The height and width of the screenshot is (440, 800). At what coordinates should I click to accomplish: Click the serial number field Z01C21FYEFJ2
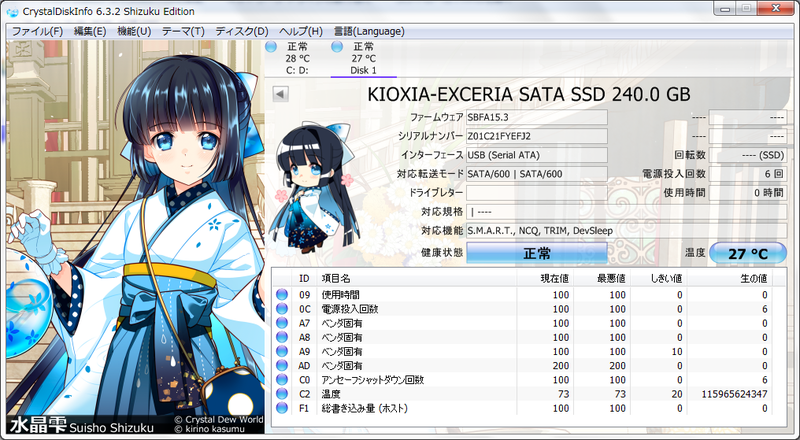(537, 136)
